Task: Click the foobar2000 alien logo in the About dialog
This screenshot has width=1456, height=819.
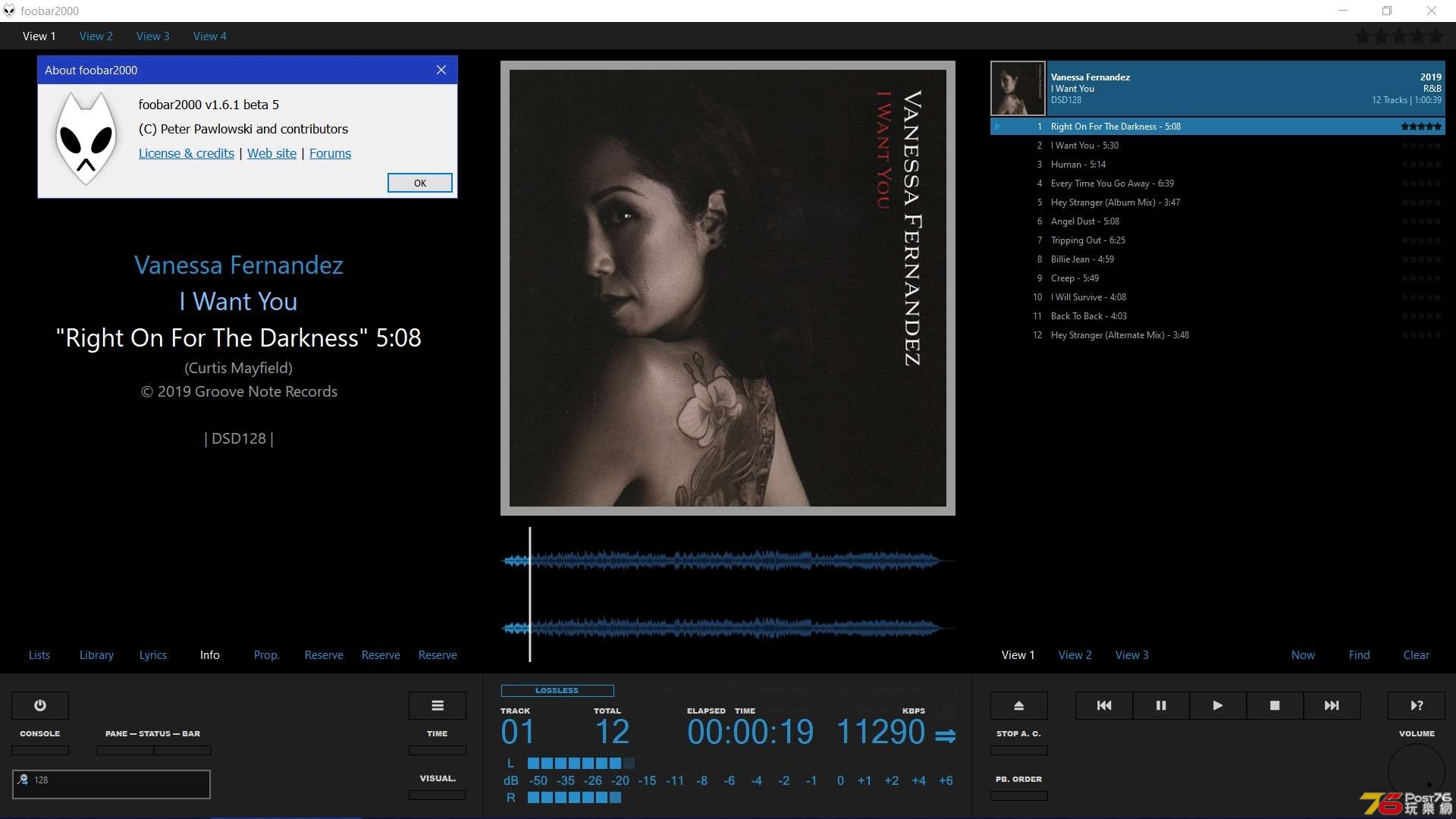Action: click(86, 139)
